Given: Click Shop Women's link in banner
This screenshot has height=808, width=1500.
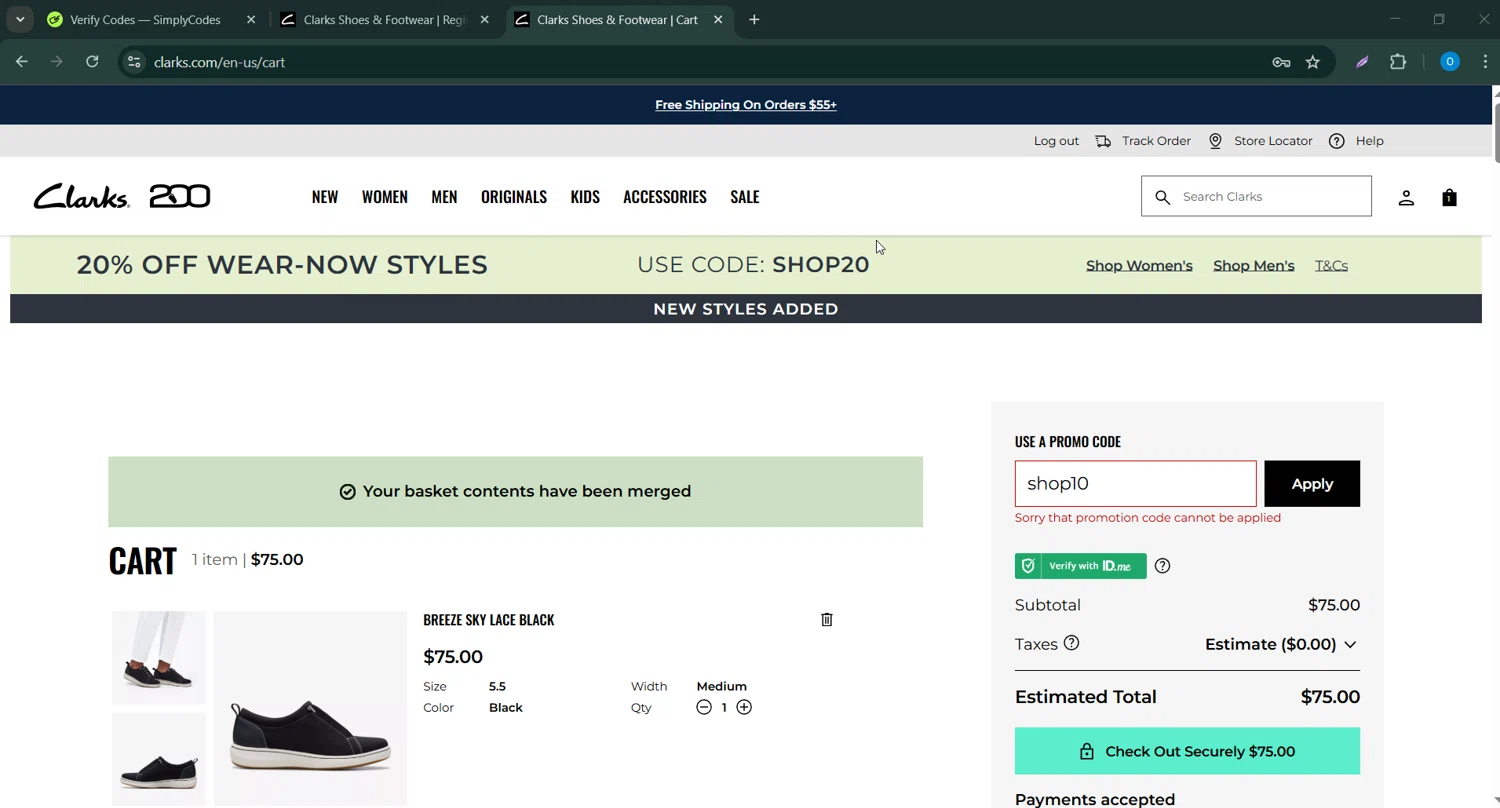Looking at the screenshot, I should pos(1139,265).
